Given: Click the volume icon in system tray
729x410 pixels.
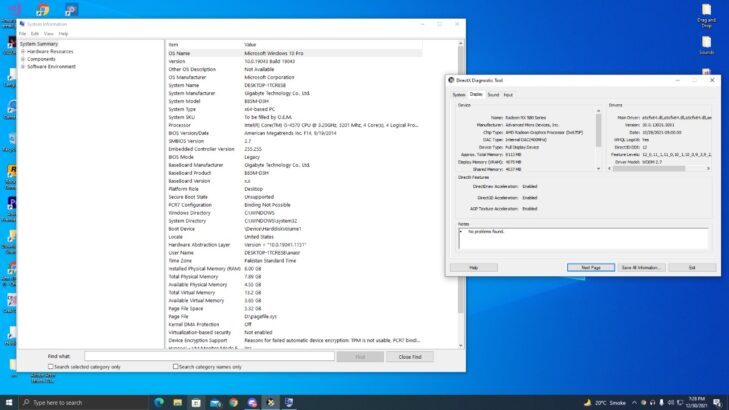Looking at the screenshot, I should tap(670, 403).
